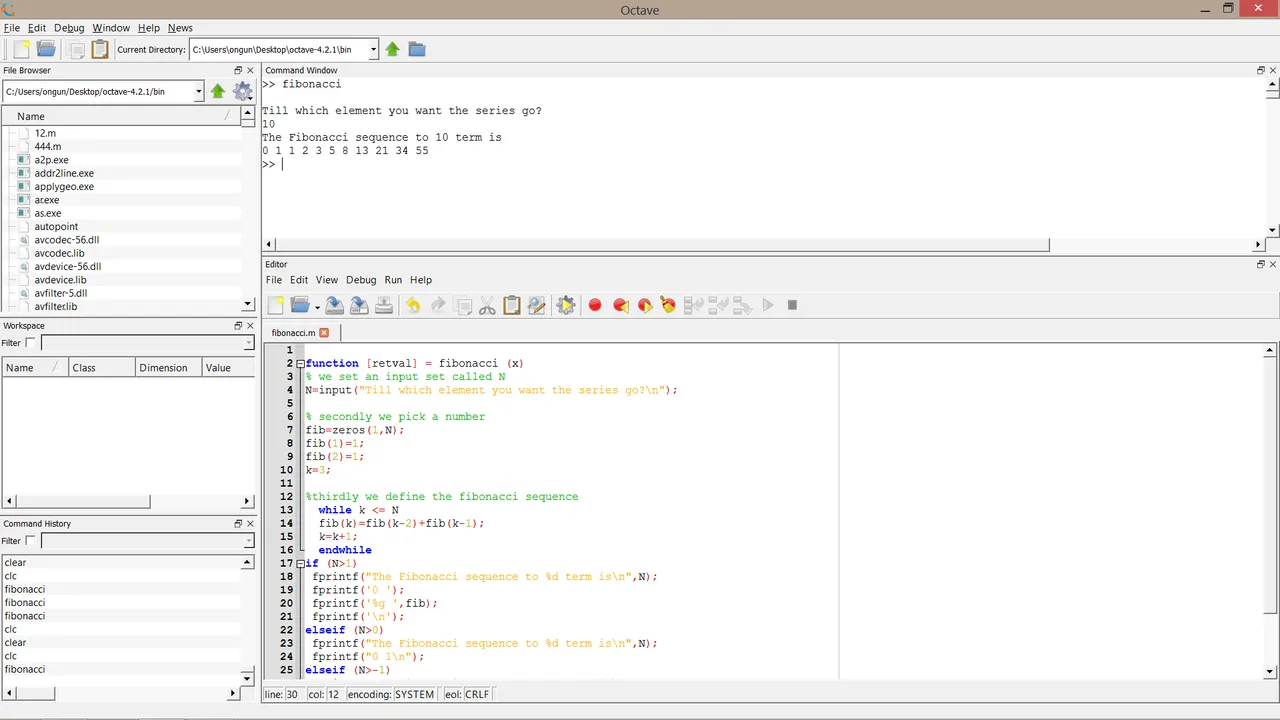Open the main File menu

click(x=12, y=28)
